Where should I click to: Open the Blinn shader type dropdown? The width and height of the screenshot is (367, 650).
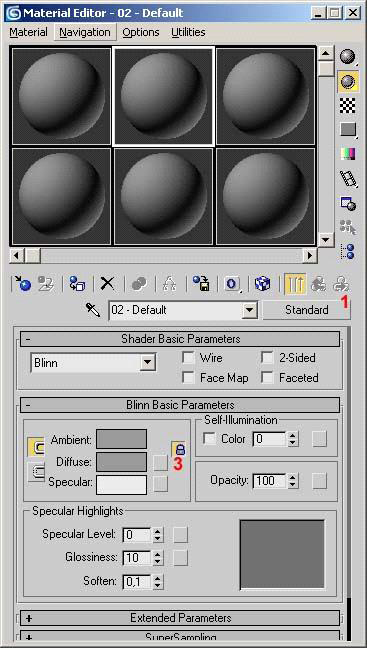click(147, 363)
